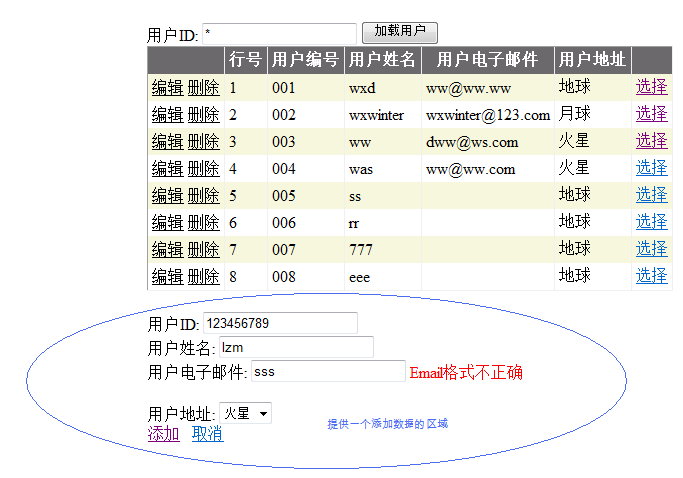This screenshot has height=478, width=683.
Task: Delete the row for user 005
Action: [x=204, y=196]
